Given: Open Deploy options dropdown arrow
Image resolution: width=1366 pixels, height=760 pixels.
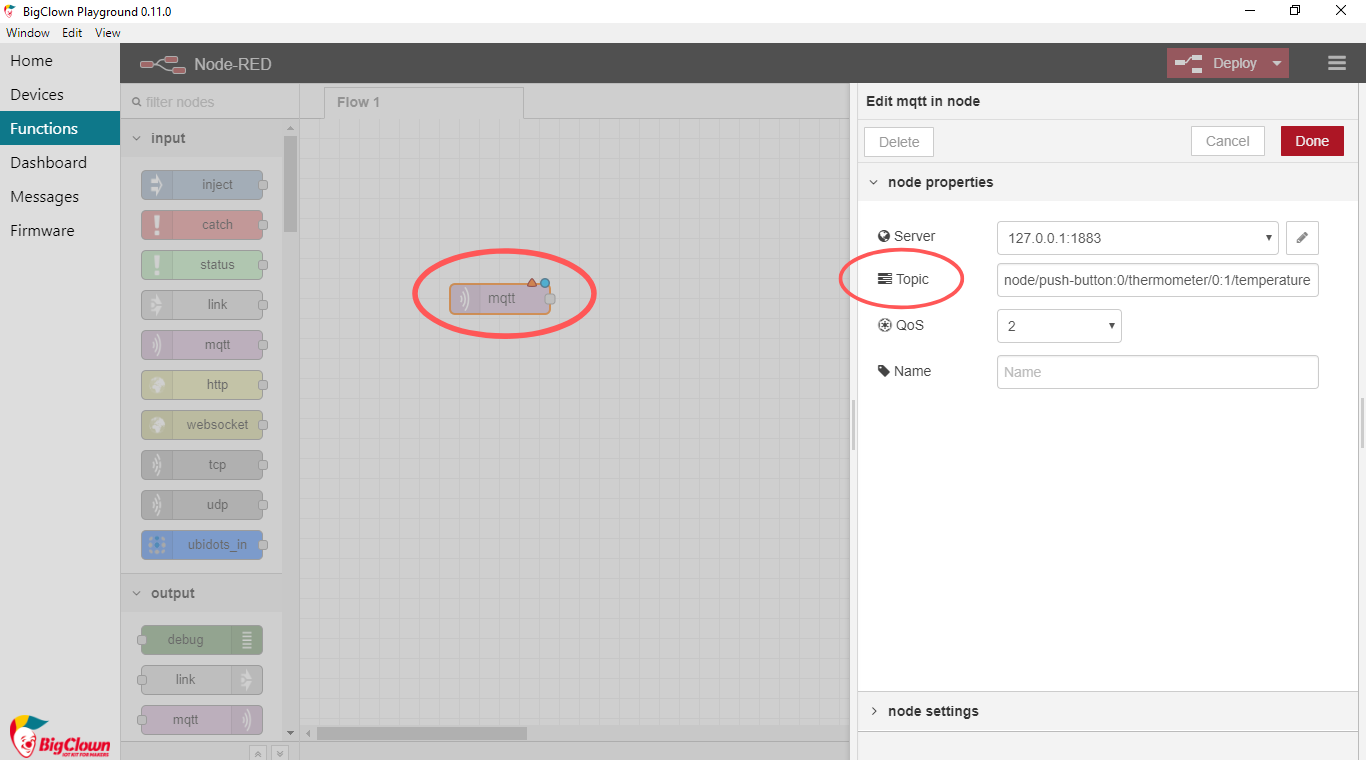Looking at the screenshot, I should [x=1276, y=63].
